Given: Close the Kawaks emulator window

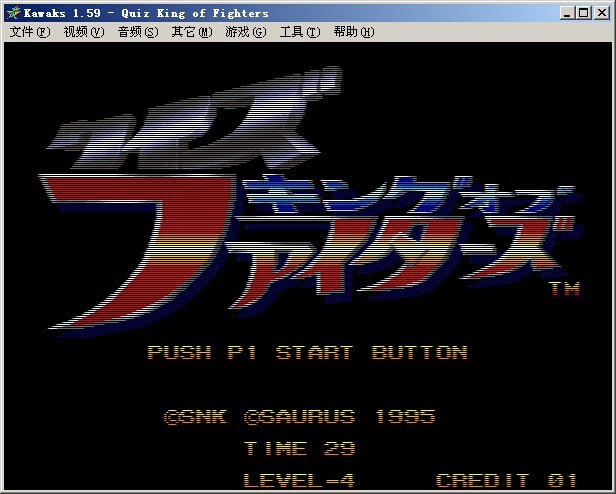Looking at the screenshot, I should pyautogui.click(x=602, y=13).
